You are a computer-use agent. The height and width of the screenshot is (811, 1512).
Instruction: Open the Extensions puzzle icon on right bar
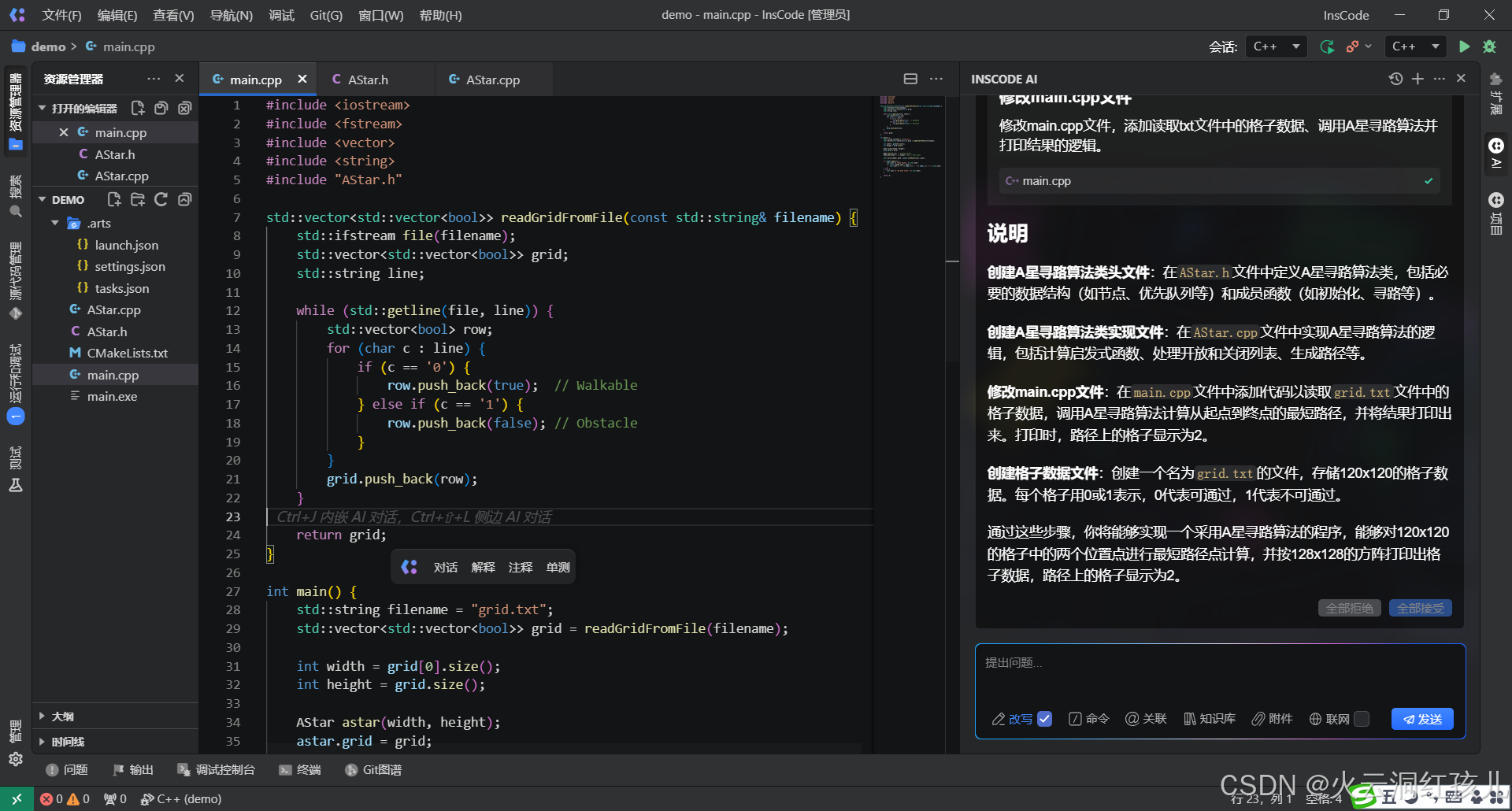(x=1495, y=92)
